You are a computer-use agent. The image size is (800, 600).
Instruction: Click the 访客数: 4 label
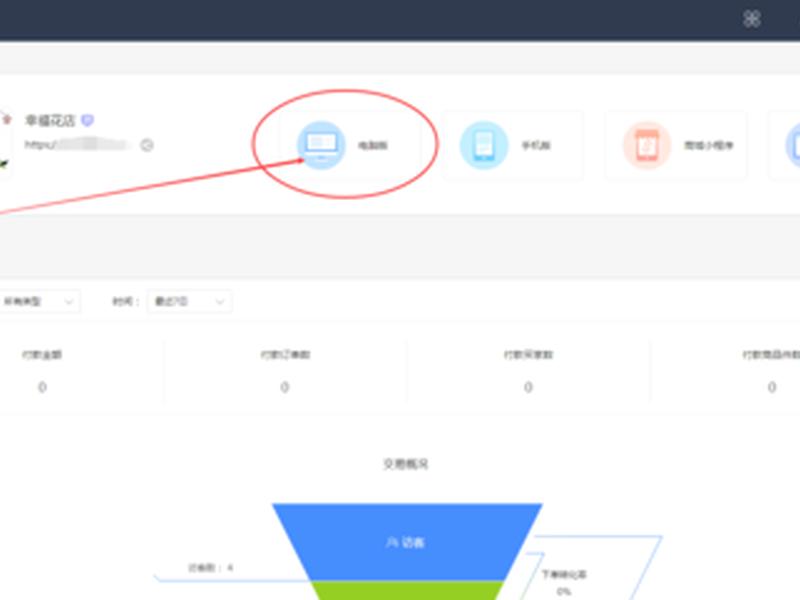(x=211, y=567)
